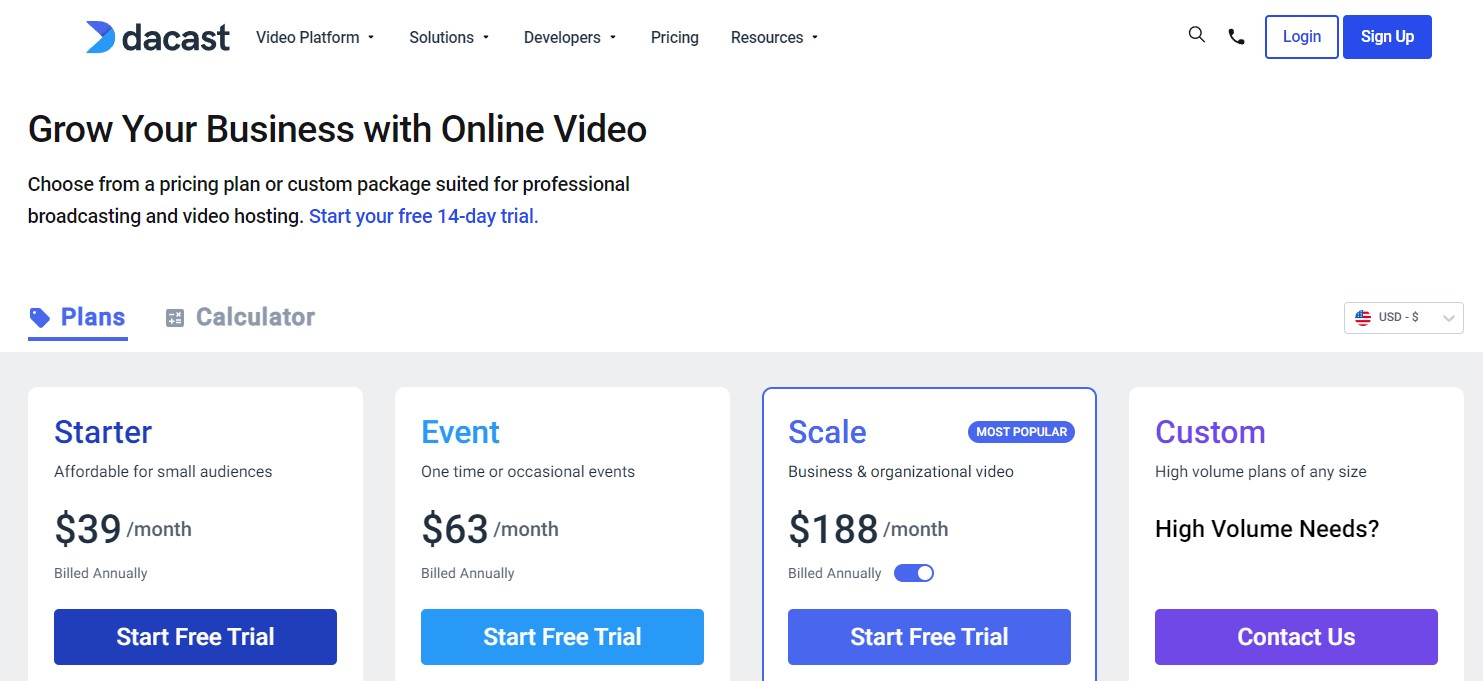Screen dimensions: 1483x681
Task: Expand the Resources menu
Action: [775, 37]
